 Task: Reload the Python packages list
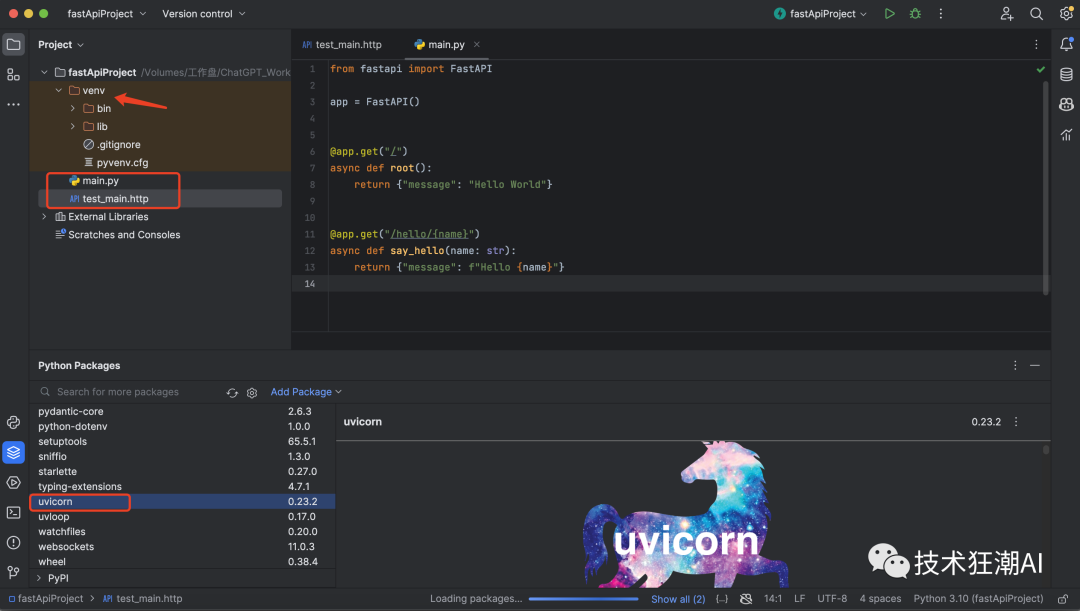click(232, 392)
